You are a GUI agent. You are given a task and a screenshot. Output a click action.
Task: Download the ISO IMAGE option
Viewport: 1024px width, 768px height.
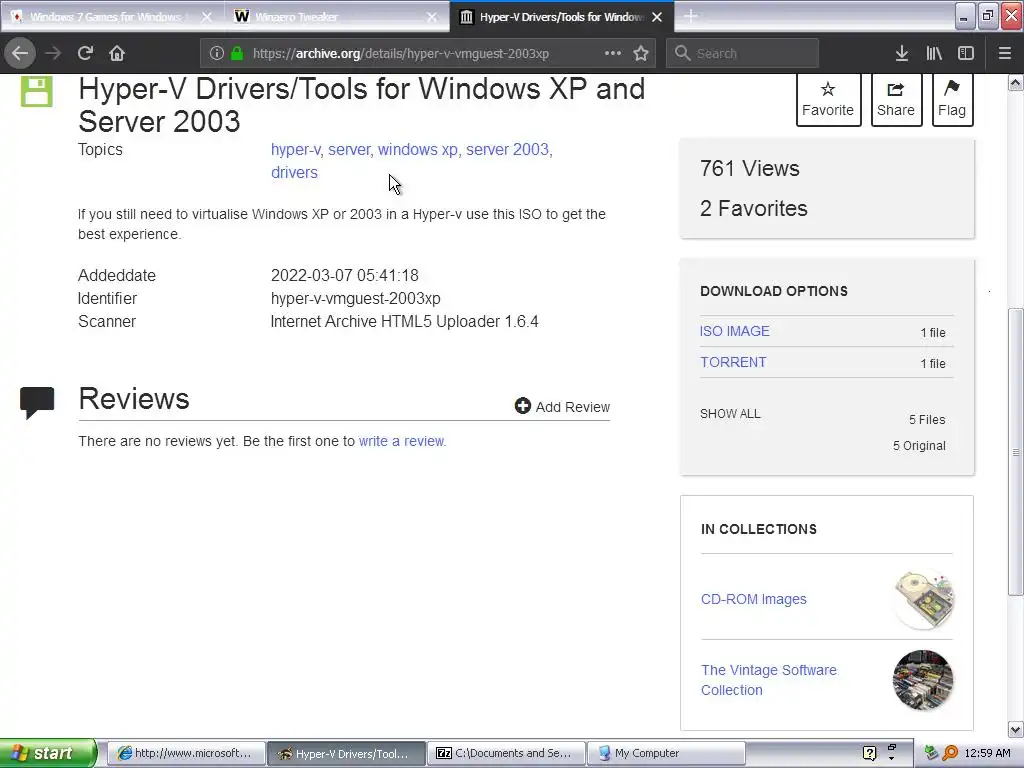point(735,331)
